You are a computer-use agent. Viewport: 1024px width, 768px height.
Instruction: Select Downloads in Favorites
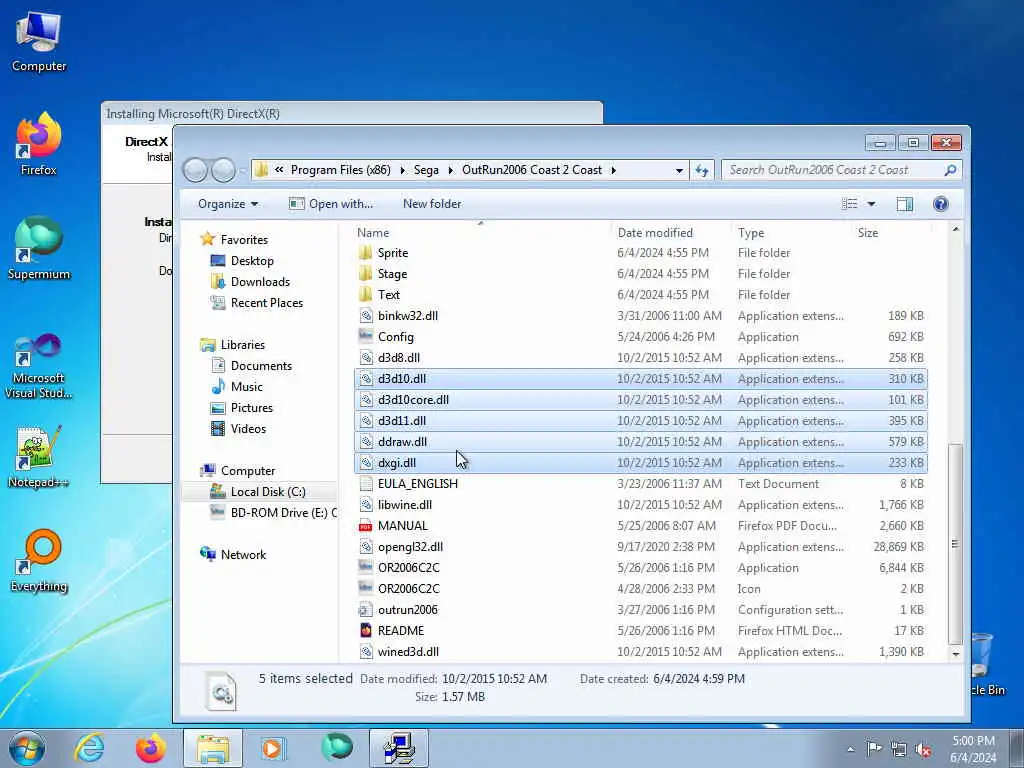click(260, 281)
